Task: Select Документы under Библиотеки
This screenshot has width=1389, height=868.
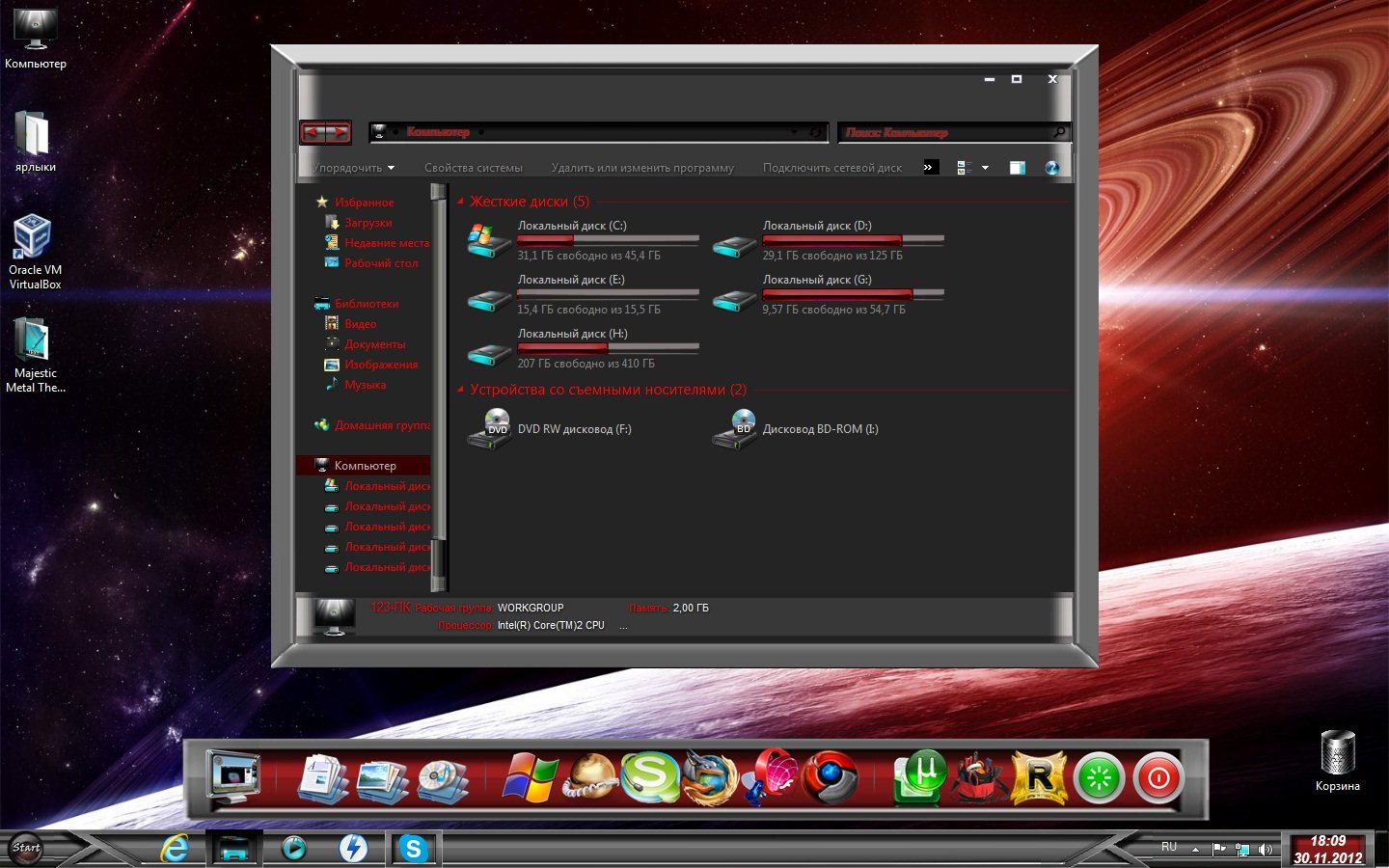Action: tap(374, 344)
